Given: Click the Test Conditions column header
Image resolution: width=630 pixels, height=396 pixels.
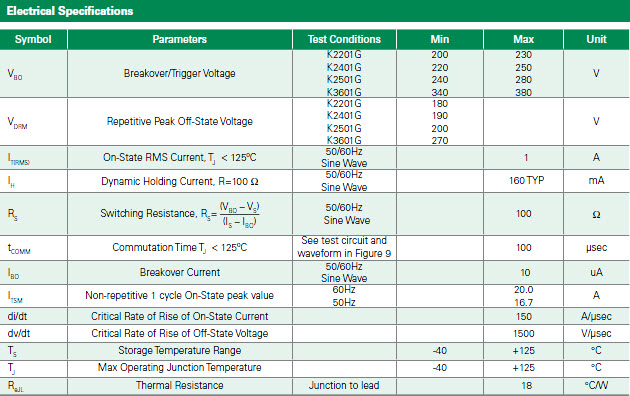Looking at the screenshot, I should (x=344, y=39).
